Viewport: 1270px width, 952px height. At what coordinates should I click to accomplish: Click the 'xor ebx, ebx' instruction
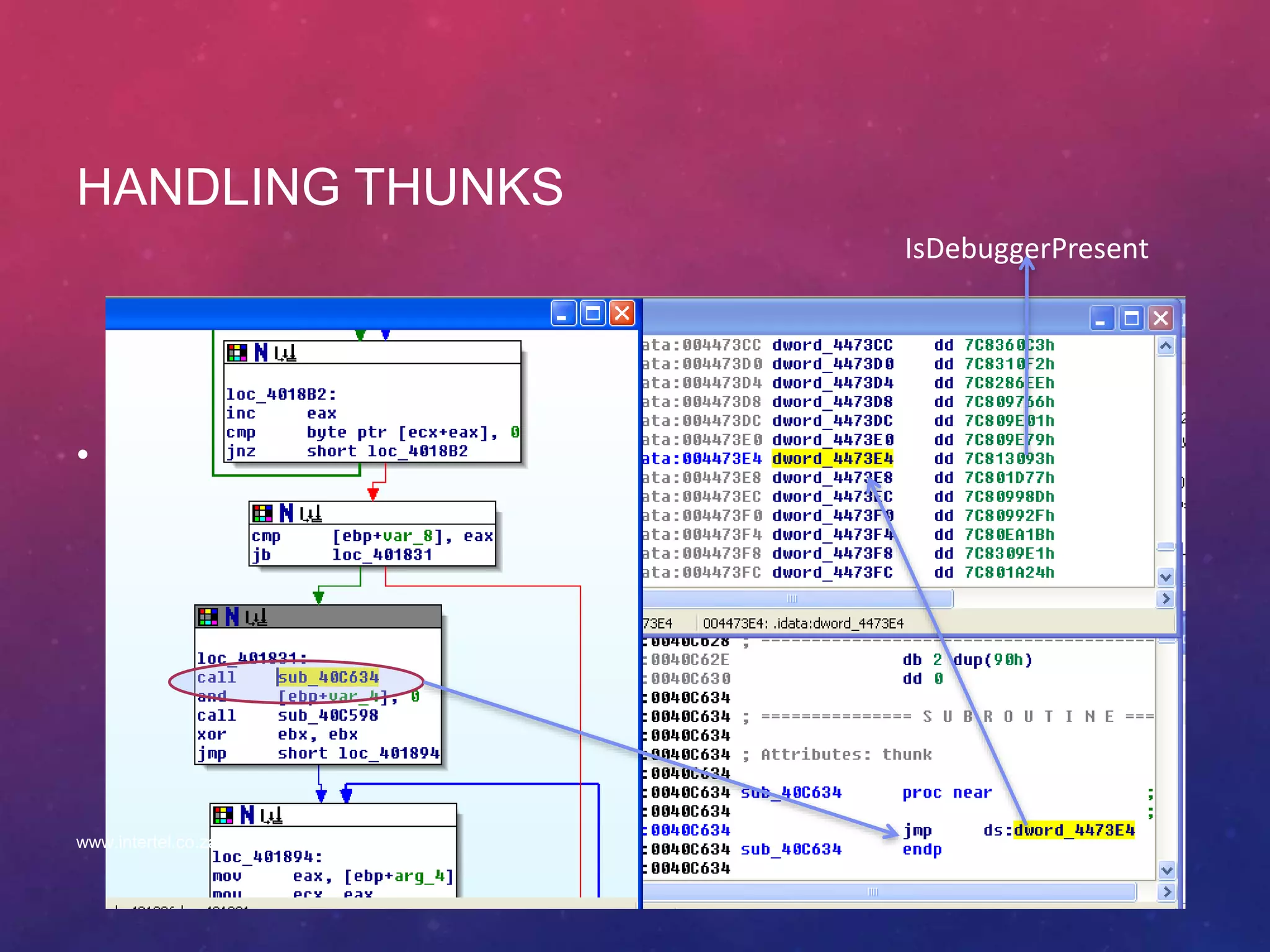click(x=277, y=734)
